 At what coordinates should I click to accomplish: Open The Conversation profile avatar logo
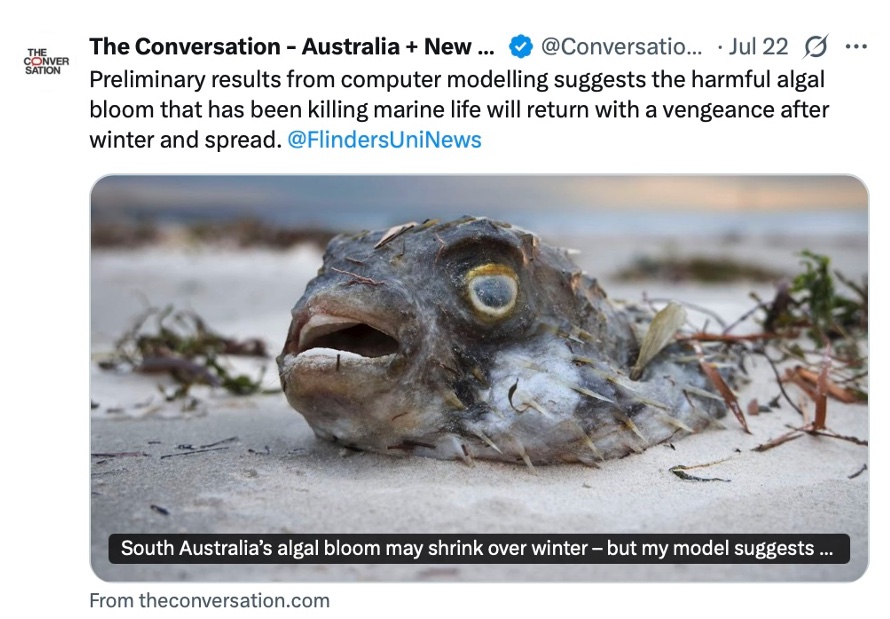click(x=46, y=61)
